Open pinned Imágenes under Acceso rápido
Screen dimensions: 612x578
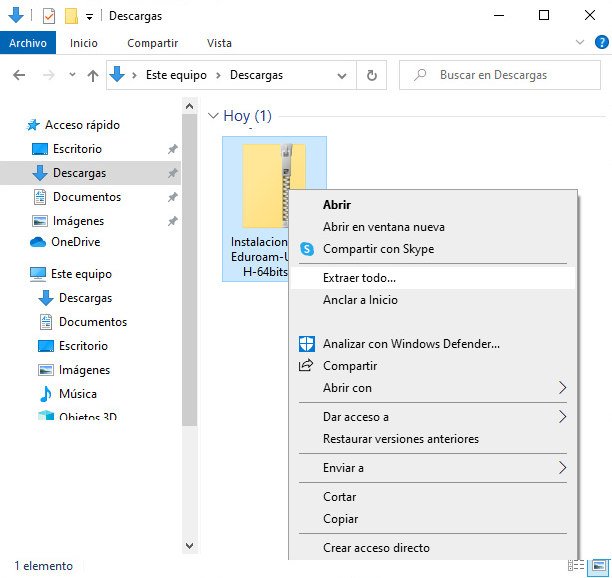78,221
